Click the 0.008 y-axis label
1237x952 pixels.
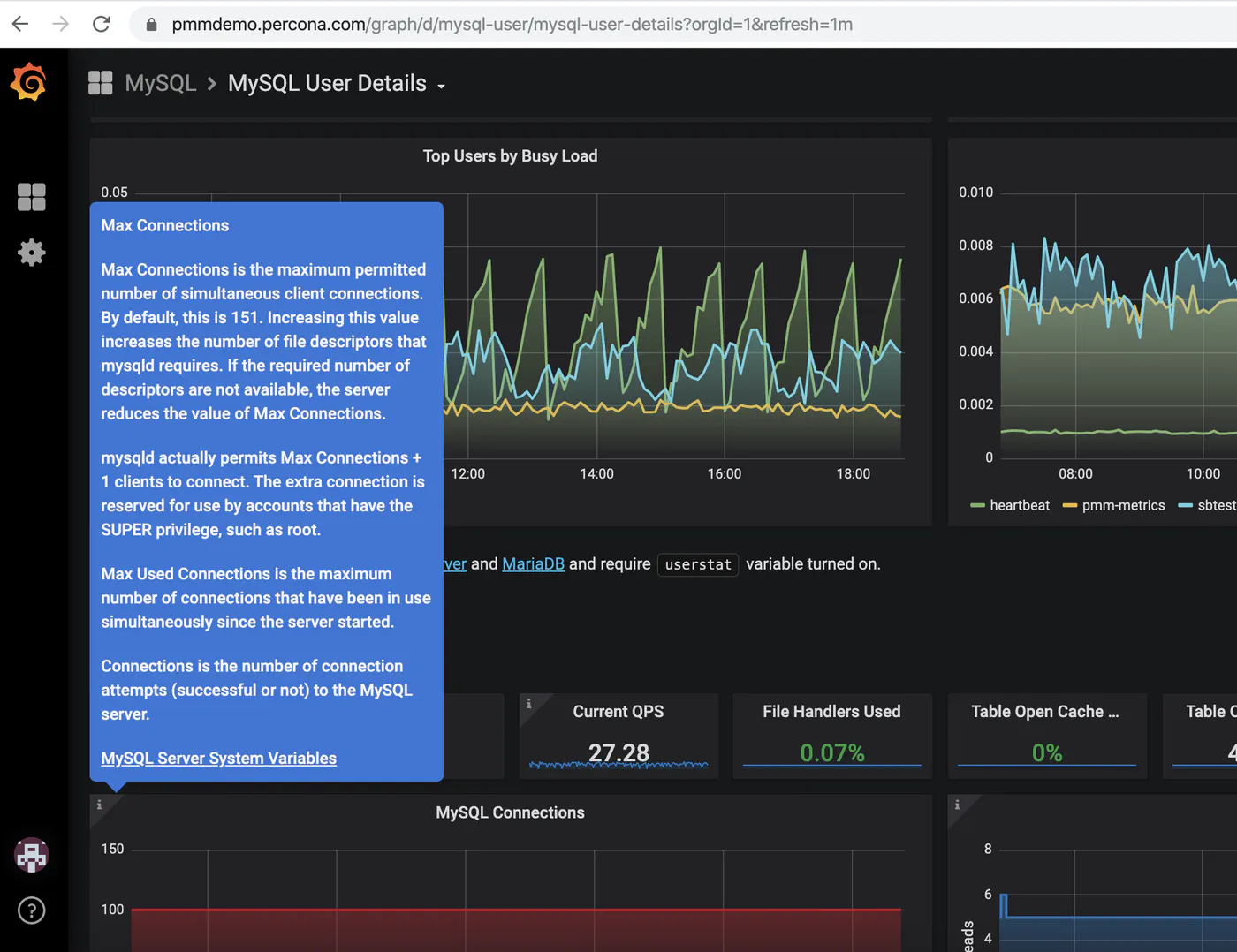click(x=975, y=245)
